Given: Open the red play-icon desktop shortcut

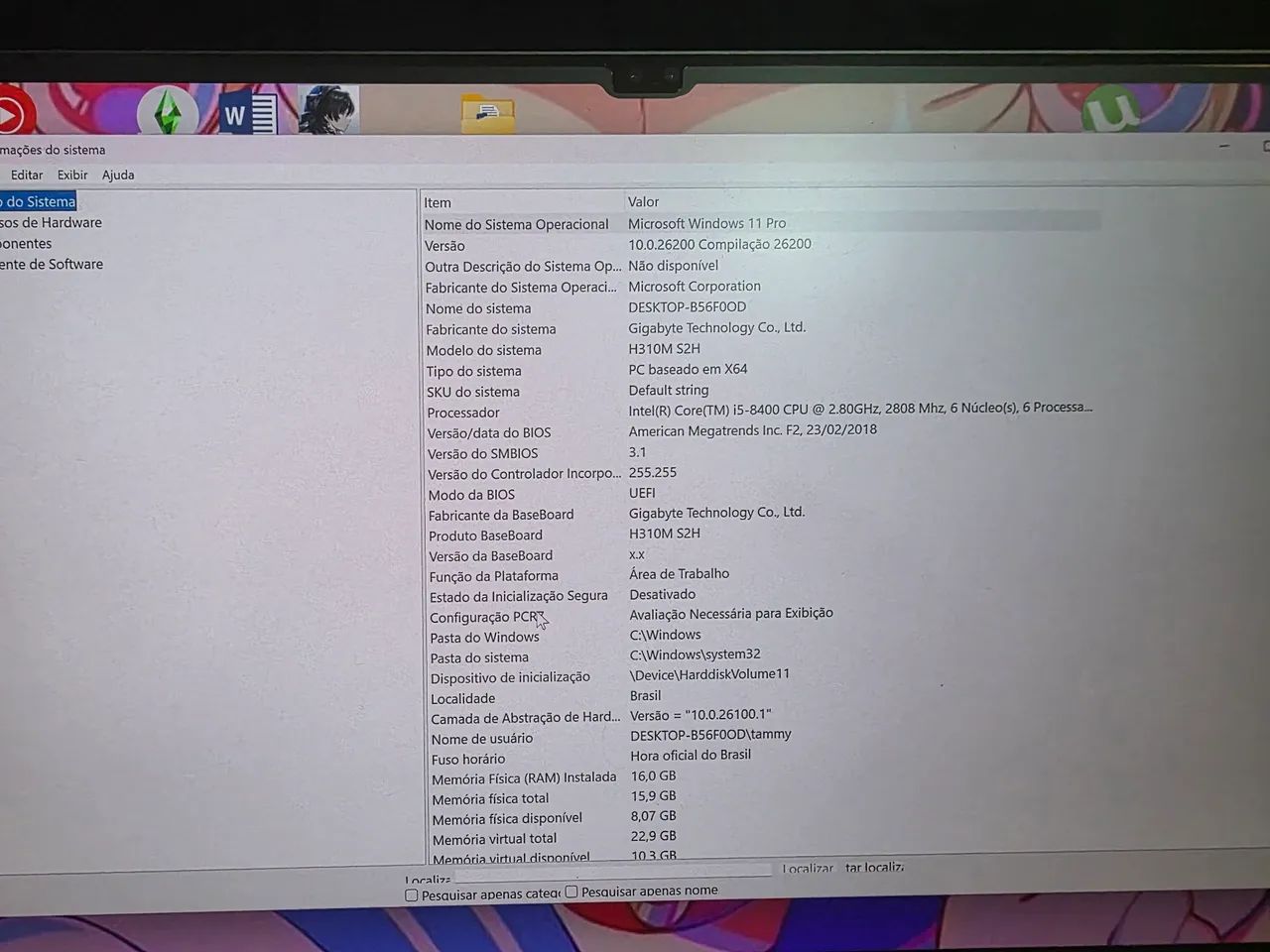Looking at the screenshot, I should click(14, 111).
